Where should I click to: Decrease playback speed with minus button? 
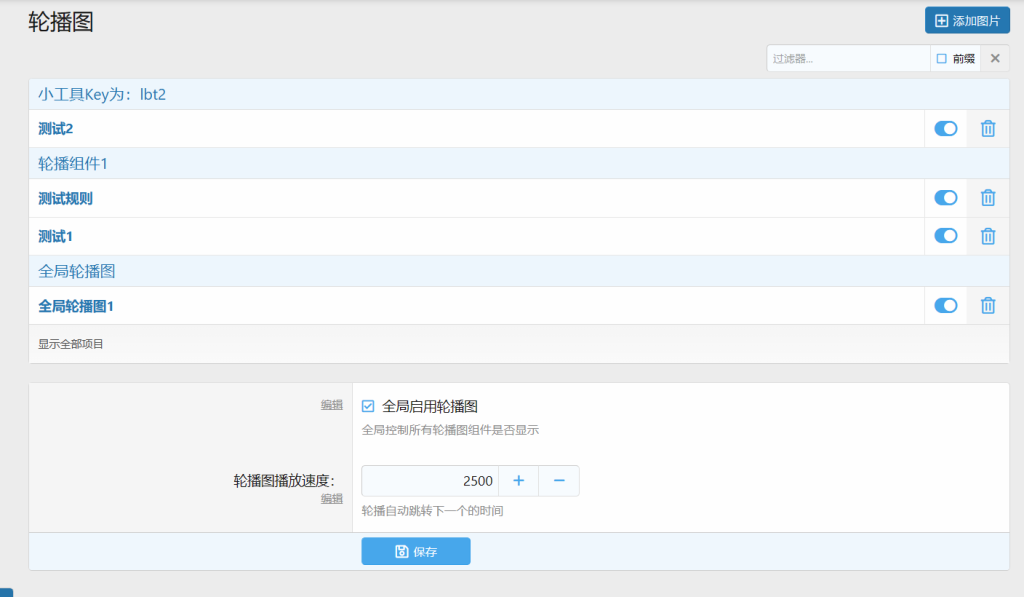tap(559, 481)
